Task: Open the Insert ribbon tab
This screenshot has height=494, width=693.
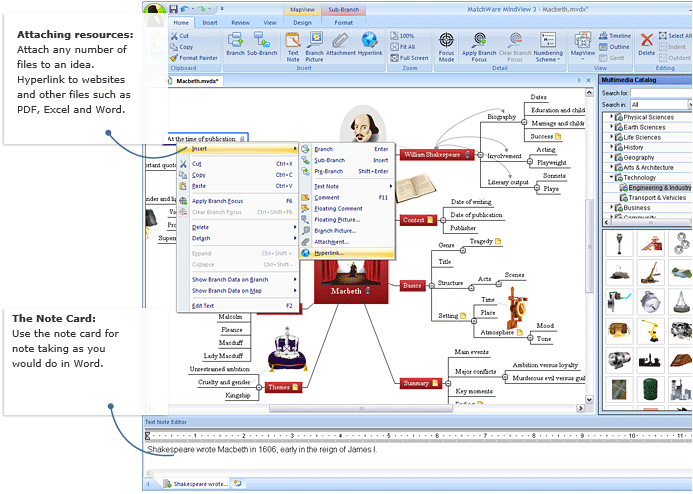Action: pos(209,23)
